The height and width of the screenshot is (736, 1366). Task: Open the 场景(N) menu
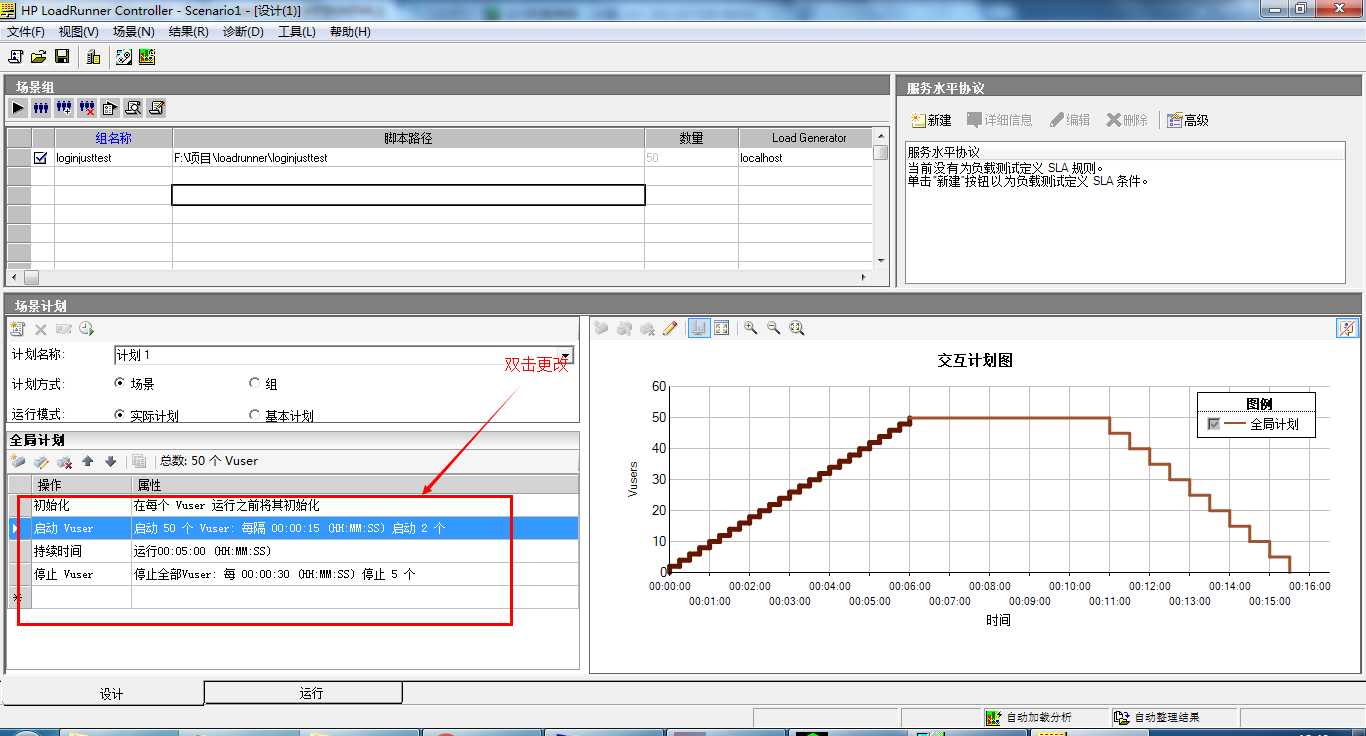pyautogui.click(x=133, y=32)
